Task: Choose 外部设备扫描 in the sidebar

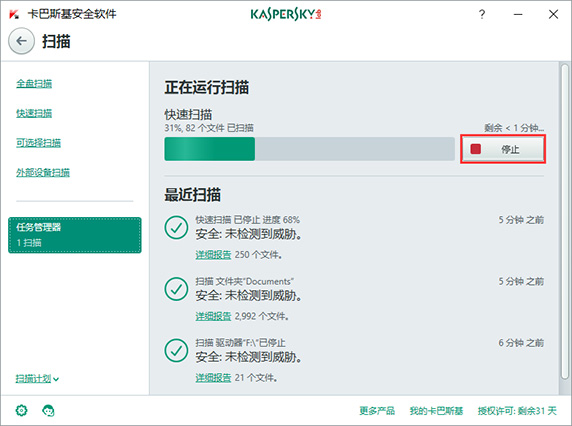Action: pyautogui.click(x=43, y=172)
